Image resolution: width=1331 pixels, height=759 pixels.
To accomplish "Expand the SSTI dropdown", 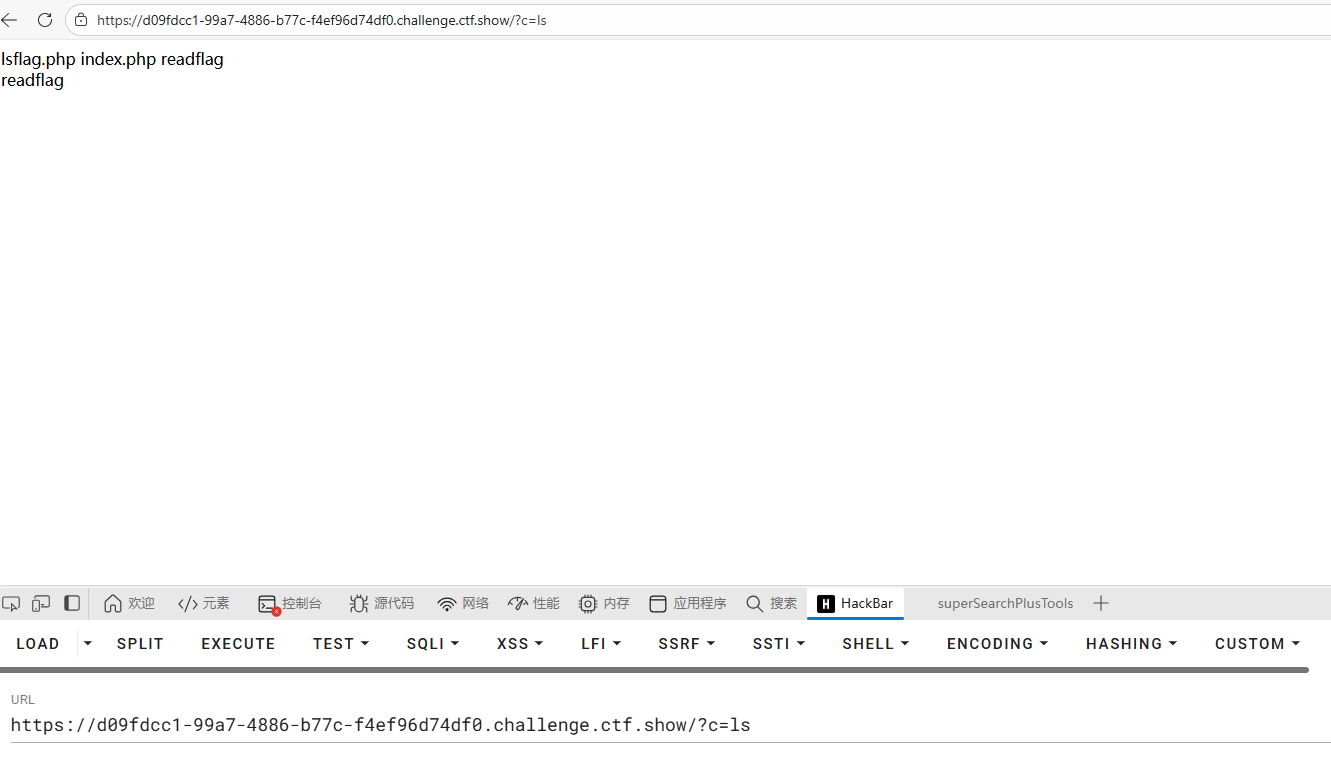I will click(x=778, y=643).
